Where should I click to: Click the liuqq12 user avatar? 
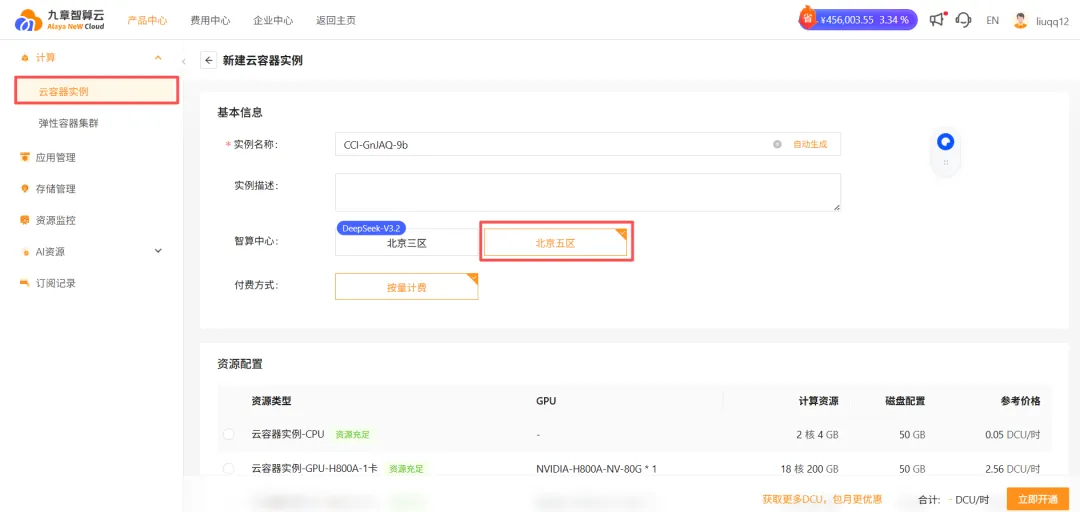1020,20
